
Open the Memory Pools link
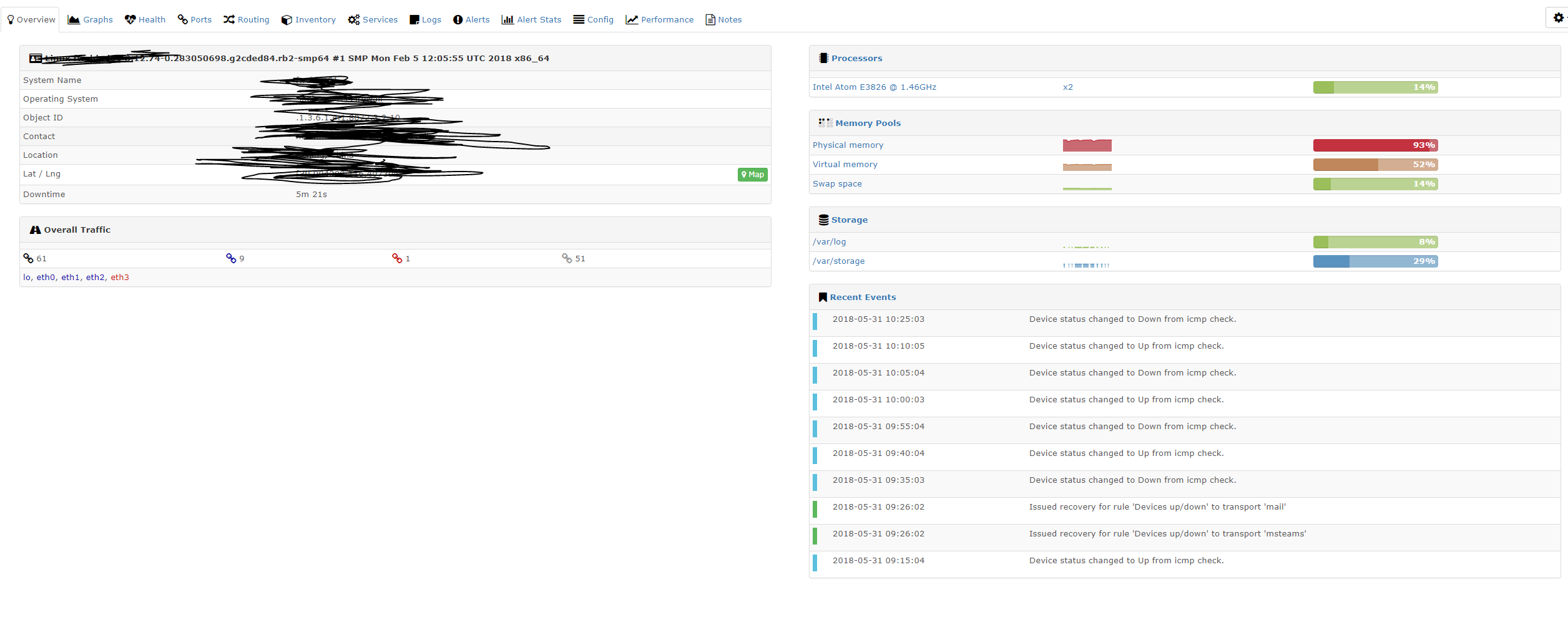tap(868, 124)
